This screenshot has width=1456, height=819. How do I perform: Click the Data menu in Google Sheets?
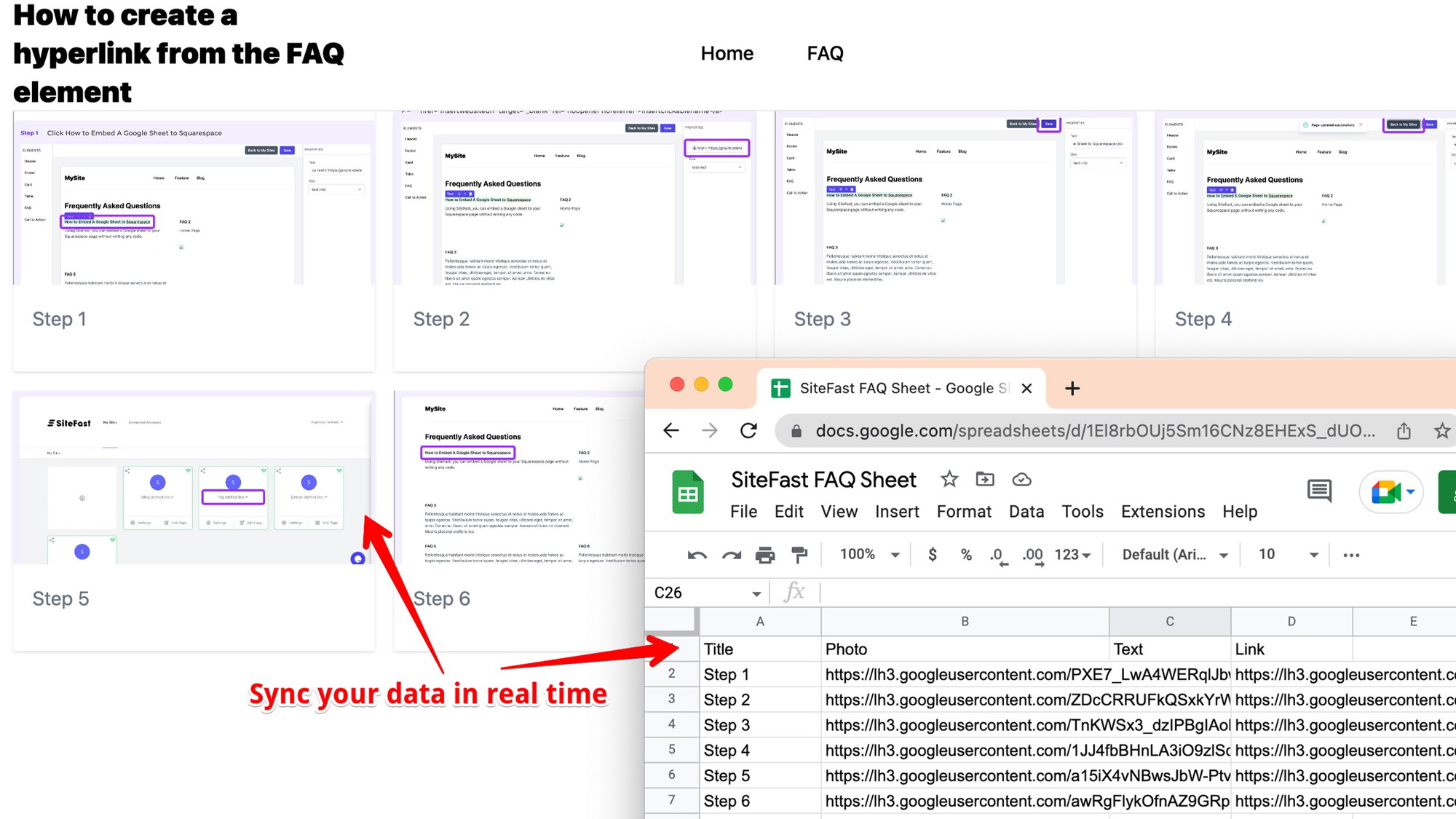pos(1025,512)
